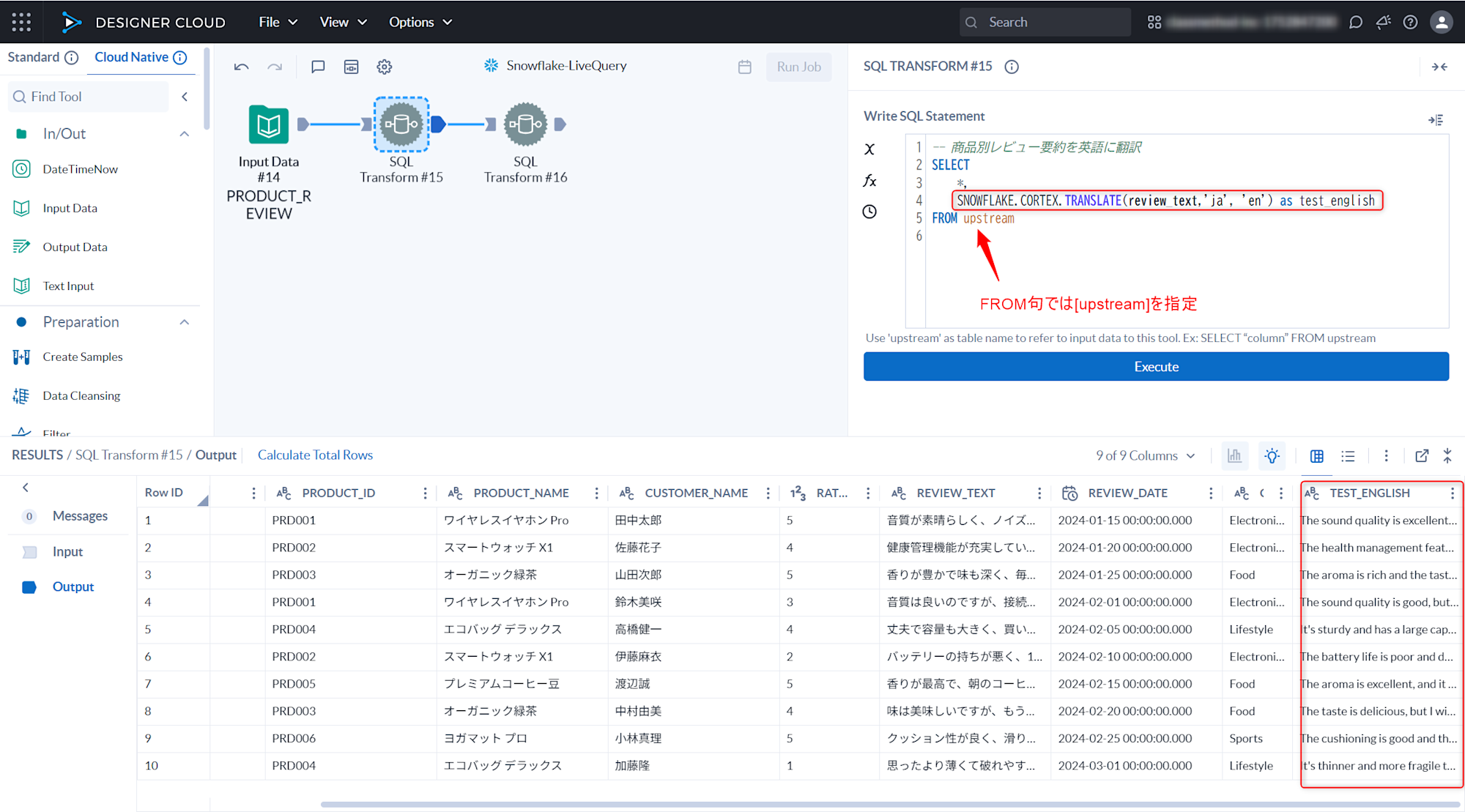
Task: Open the chat bubble icon in header
Action: coord(1356,22)
